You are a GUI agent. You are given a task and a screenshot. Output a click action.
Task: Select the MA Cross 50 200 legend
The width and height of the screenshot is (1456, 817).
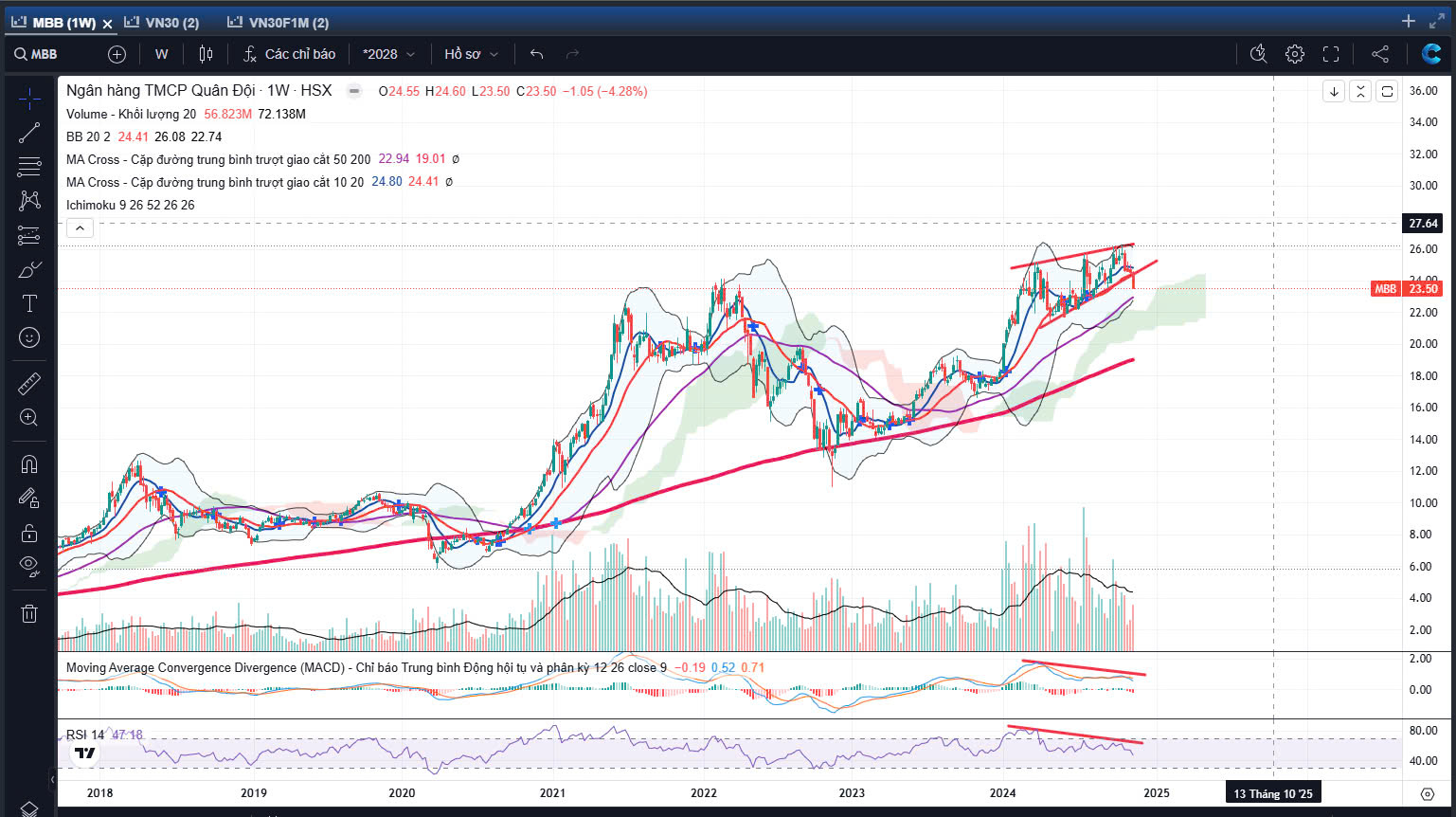pyautogui.click(x=218, y=159)
